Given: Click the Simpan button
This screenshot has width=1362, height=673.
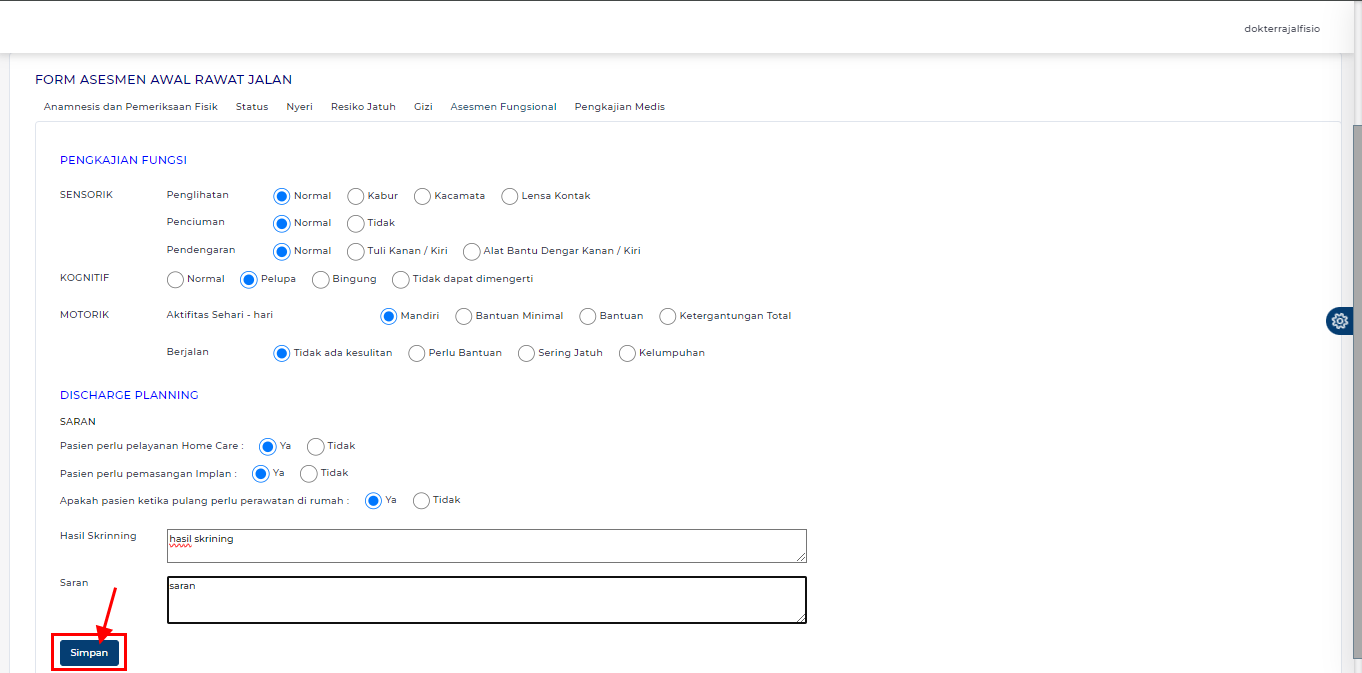Looking at the screenshot, I should (x=89, y=653).
